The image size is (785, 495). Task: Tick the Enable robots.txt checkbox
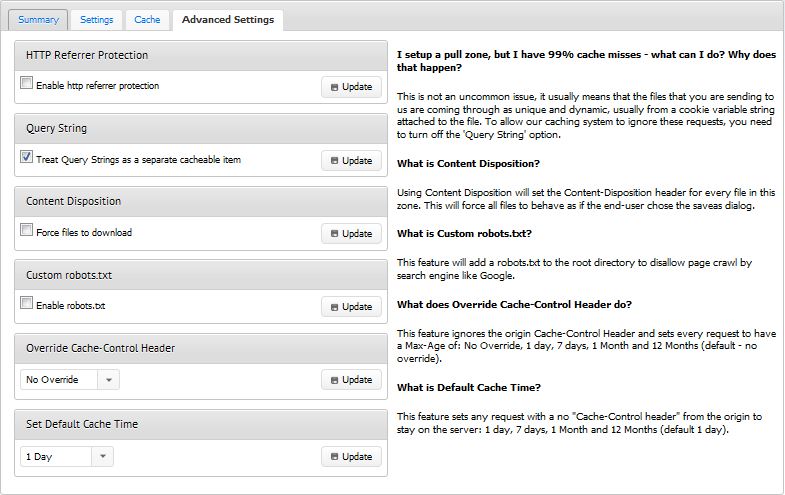[x=27, y=303]
